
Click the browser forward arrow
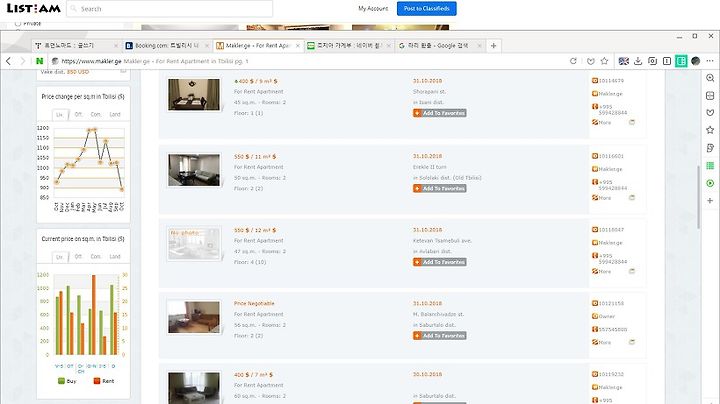tap(22, 61)
